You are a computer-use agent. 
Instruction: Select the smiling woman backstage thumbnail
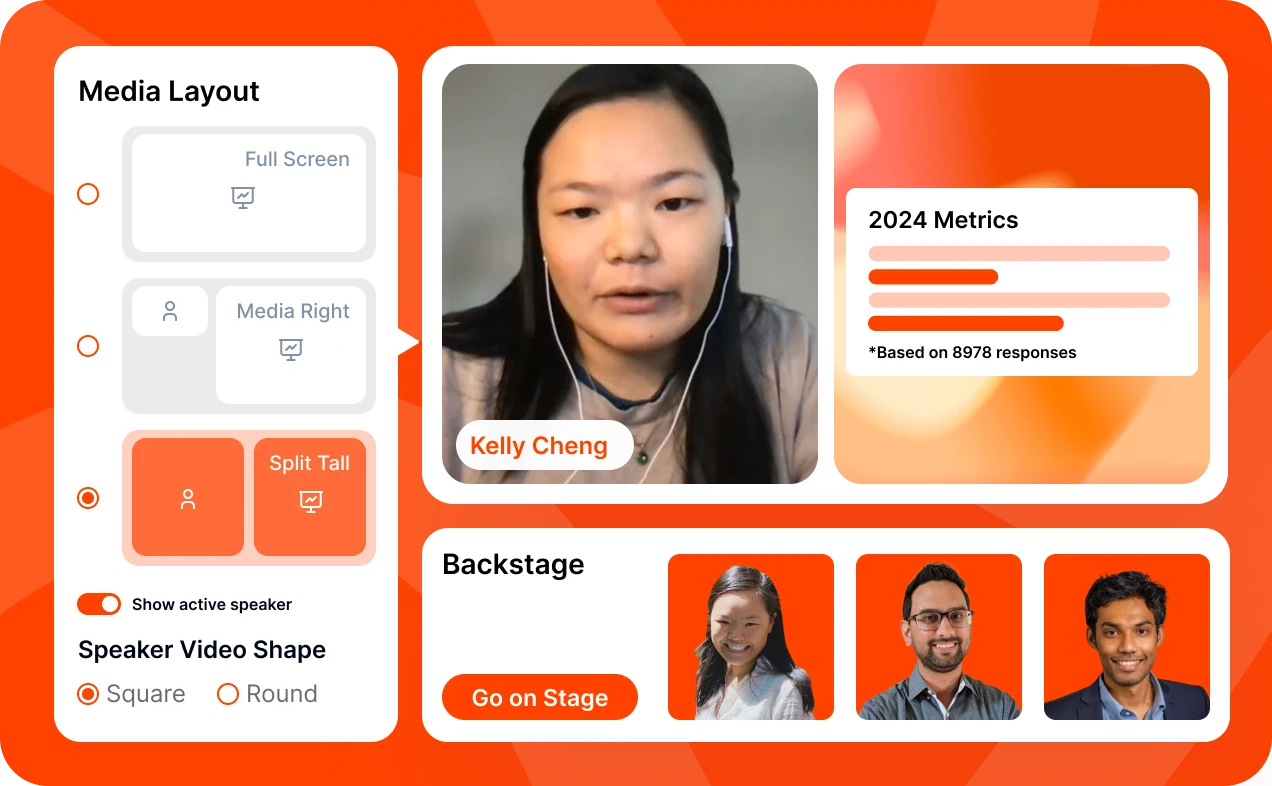tap(751, 637)
